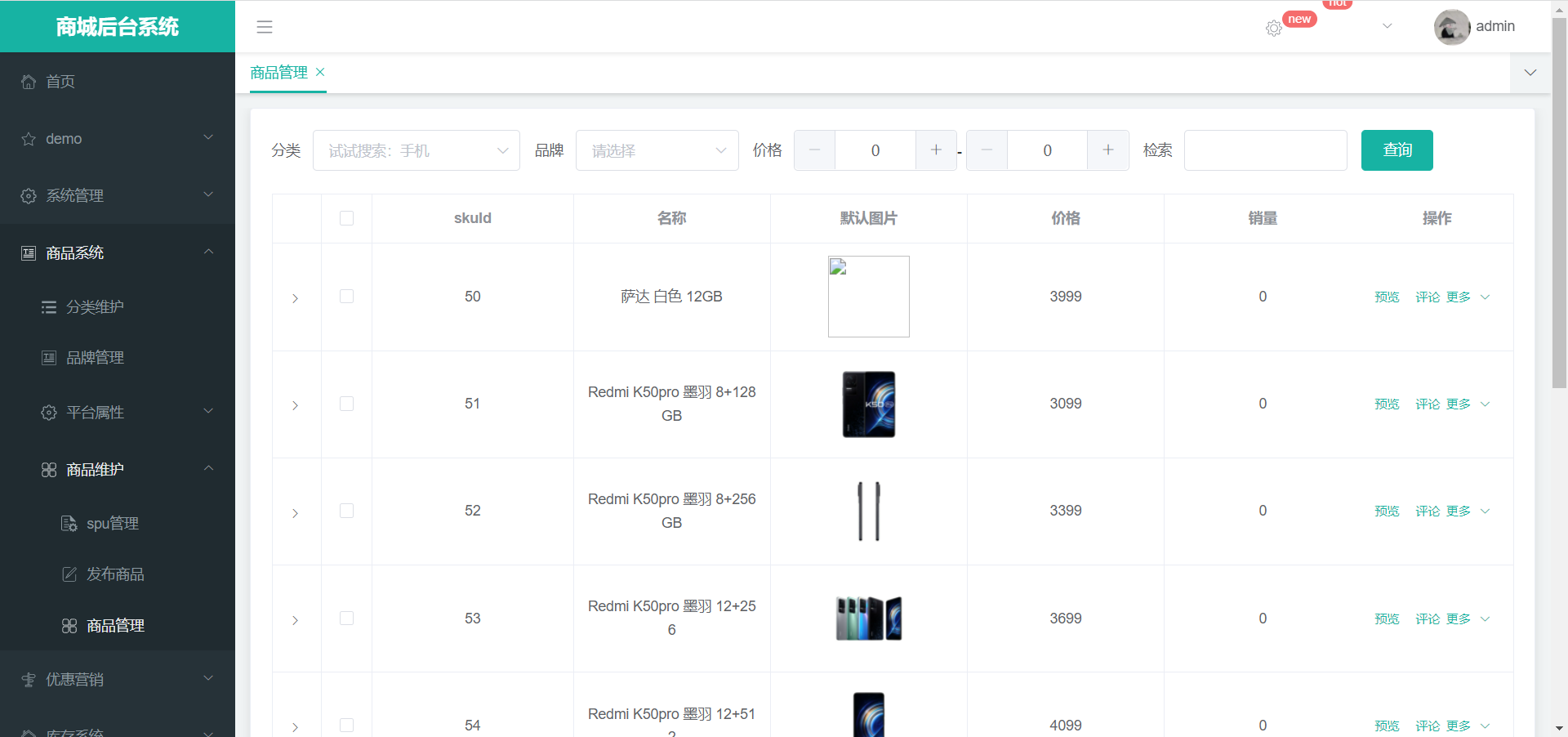Click 评论 for skuId 51

coord(1428,404)
